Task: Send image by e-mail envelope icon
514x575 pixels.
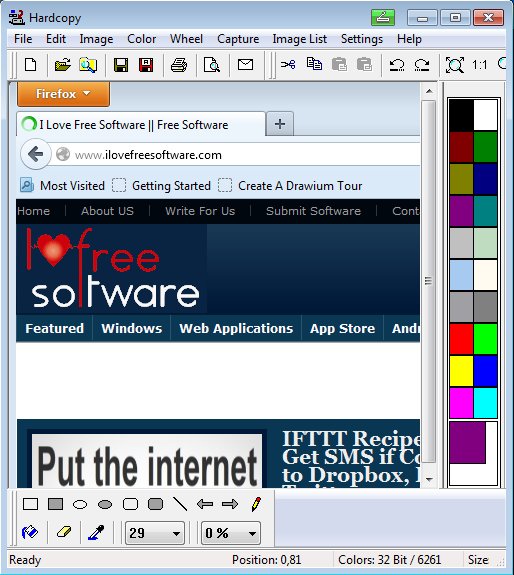Action: coord(245,65)
